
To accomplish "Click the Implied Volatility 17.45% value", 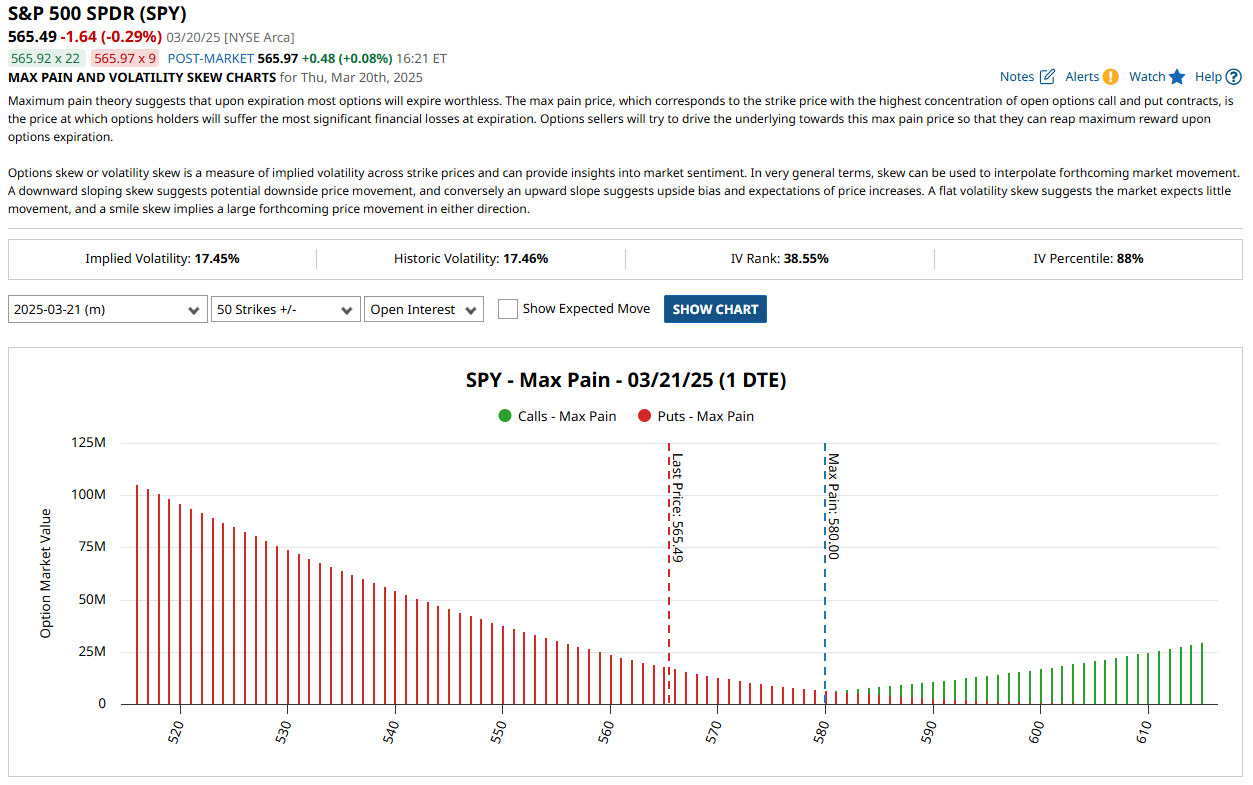I will click(x=217, y=258).
